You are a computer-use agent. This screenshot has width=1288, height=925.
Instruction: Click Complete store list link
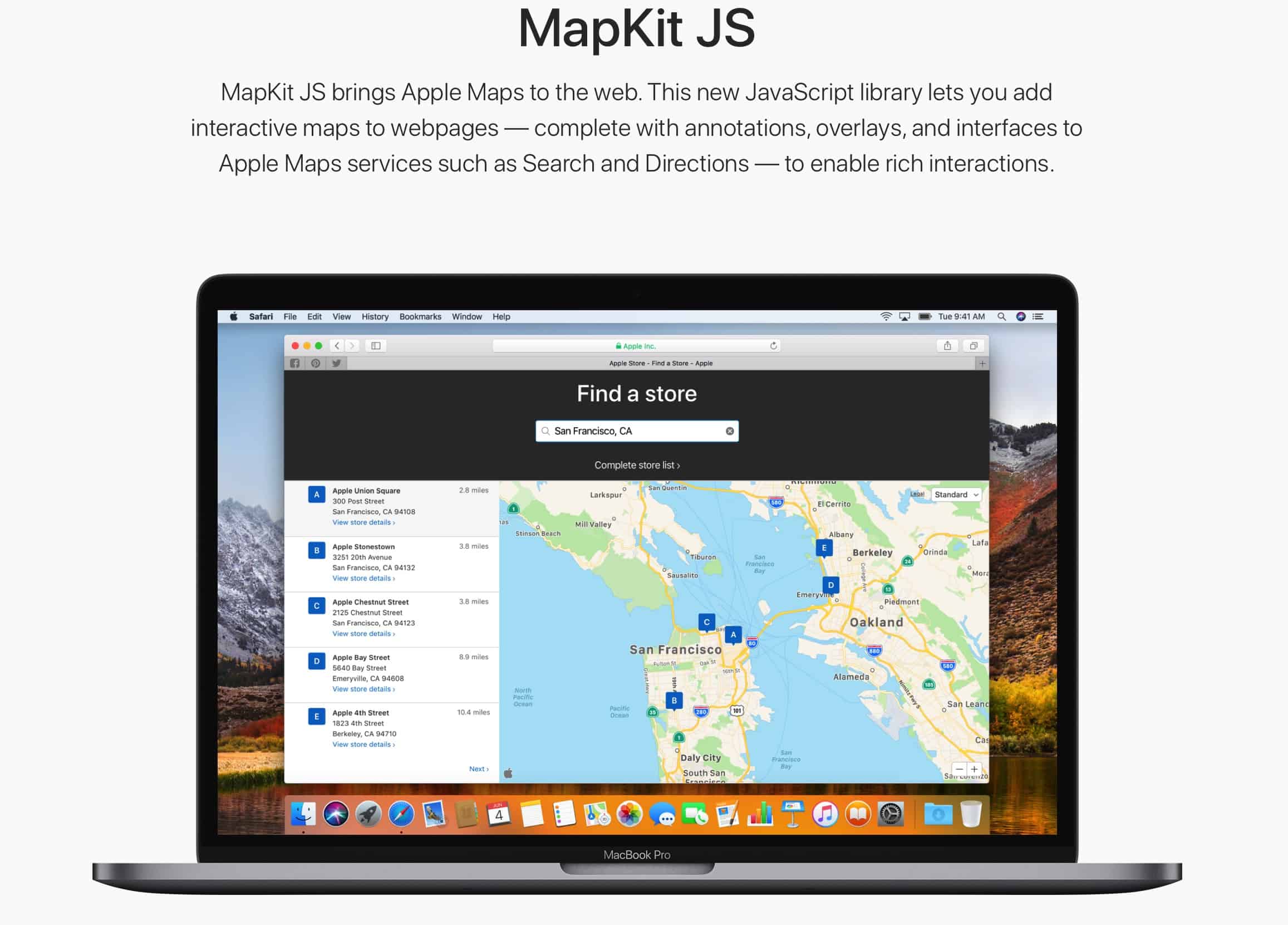coord(637,466)
